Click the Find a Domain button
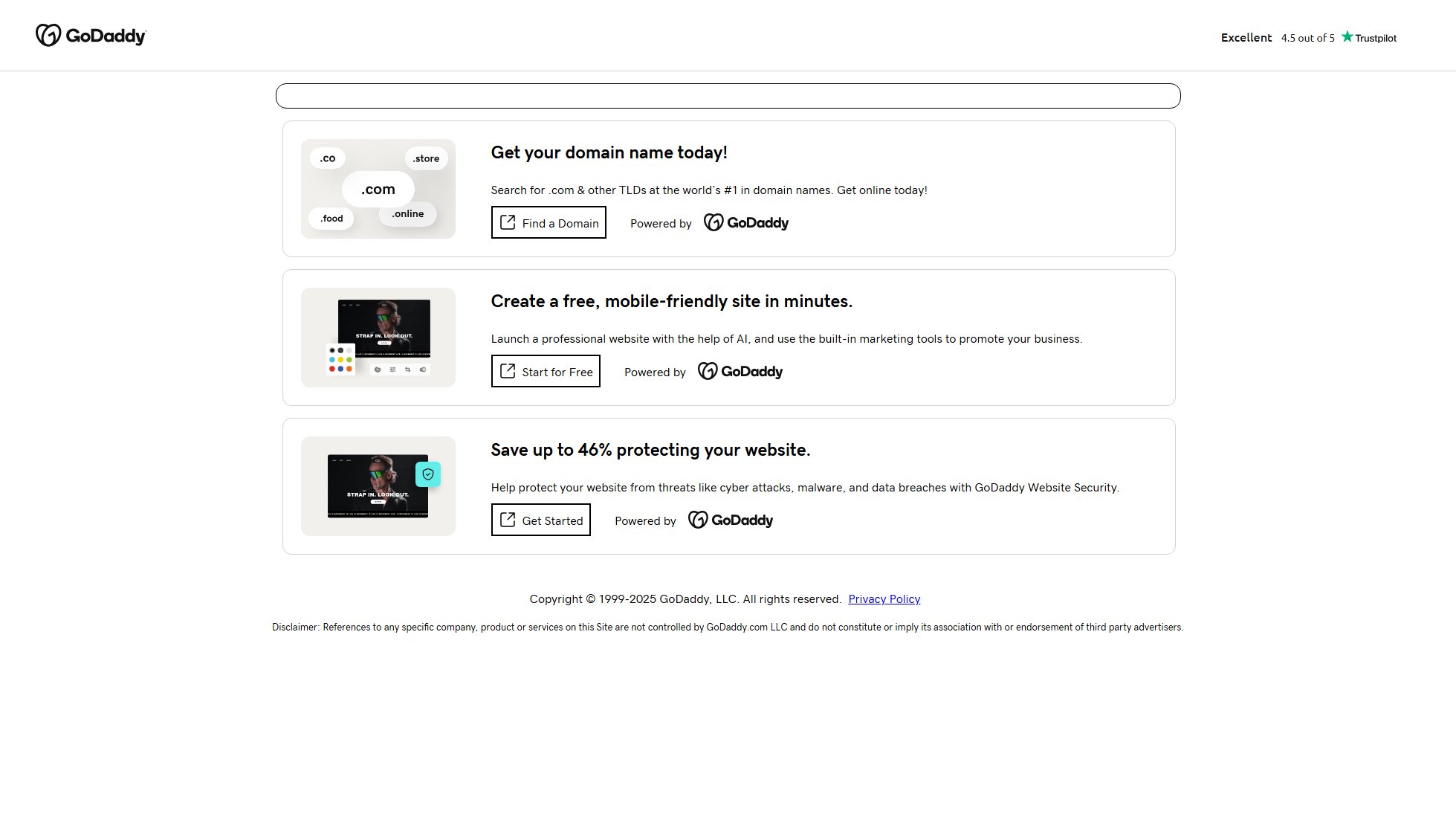The image size is (1456, 829). (549, 222)
